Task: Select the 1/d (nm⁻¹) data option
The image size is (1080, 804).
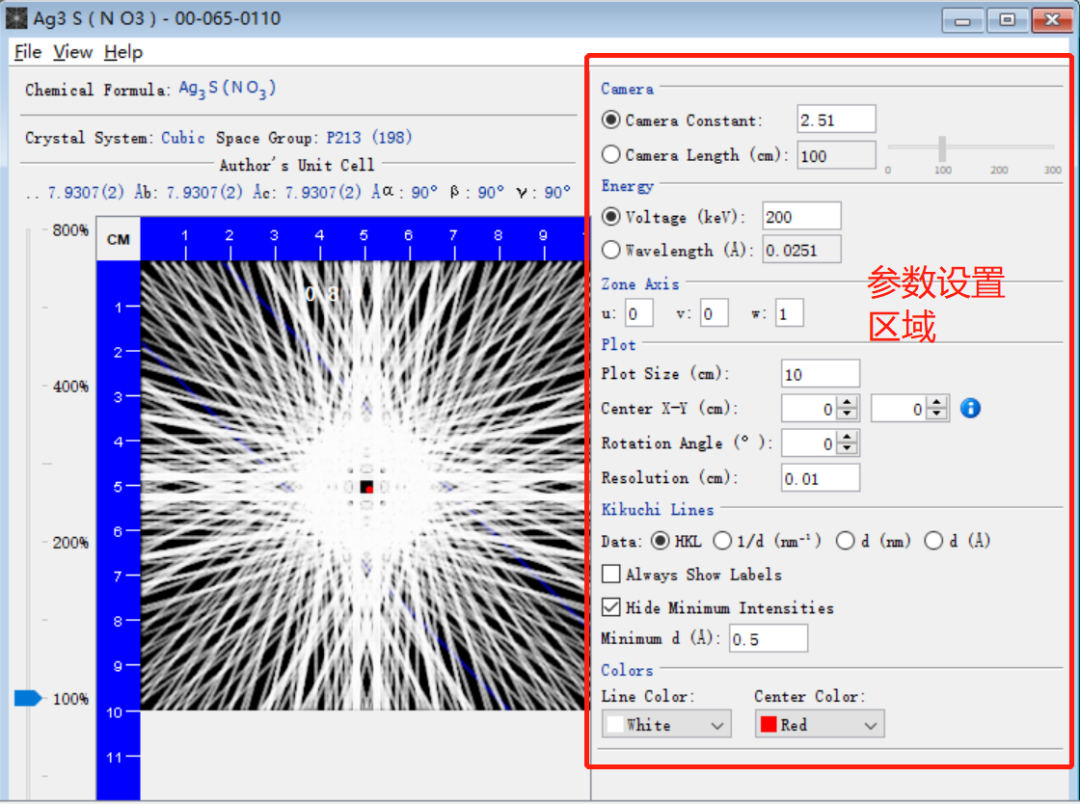Action: (x=722, y=541)
